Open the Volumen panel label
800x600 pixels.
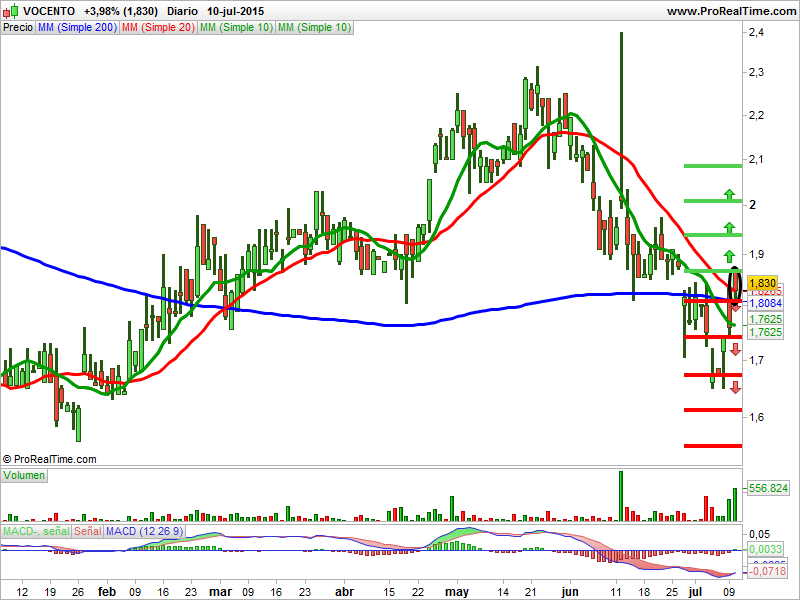point(24,476)
